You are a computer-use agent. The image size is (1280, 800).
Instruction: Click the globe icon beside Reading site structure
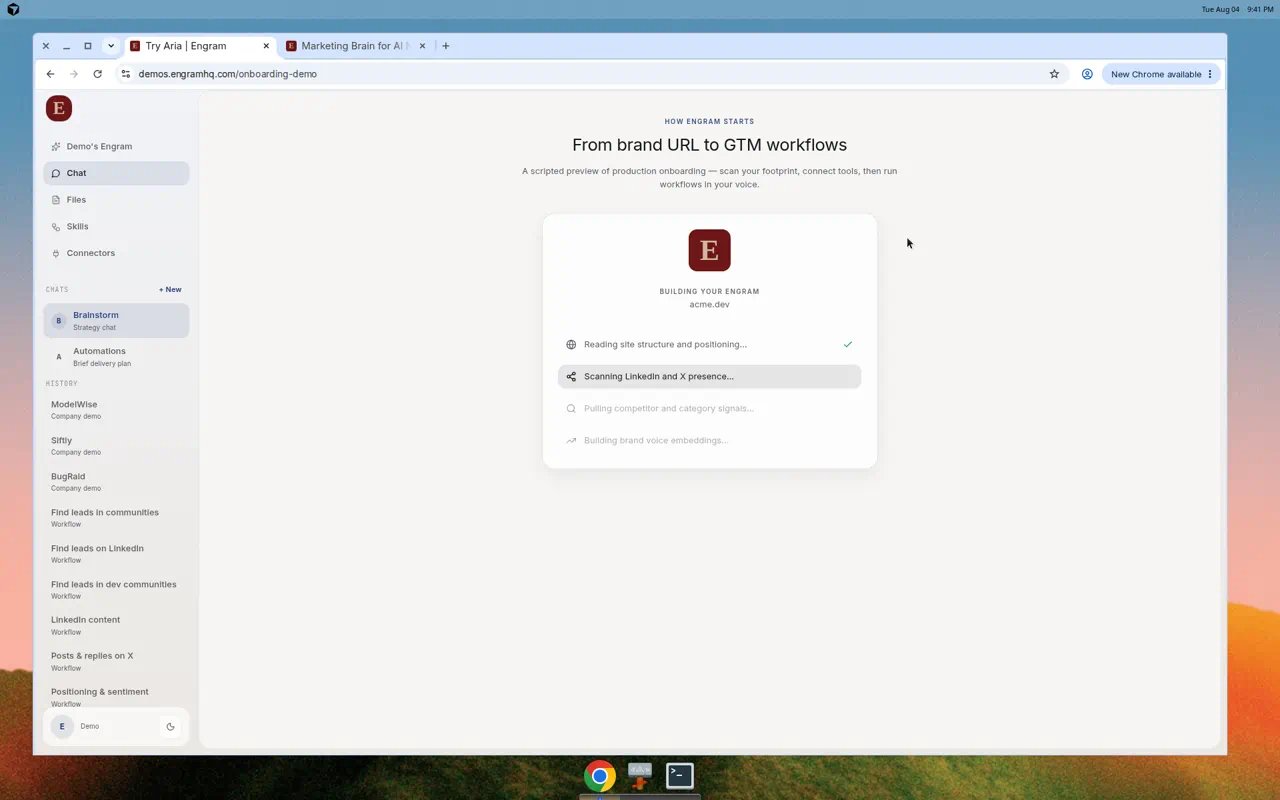(x=571, y=345)
